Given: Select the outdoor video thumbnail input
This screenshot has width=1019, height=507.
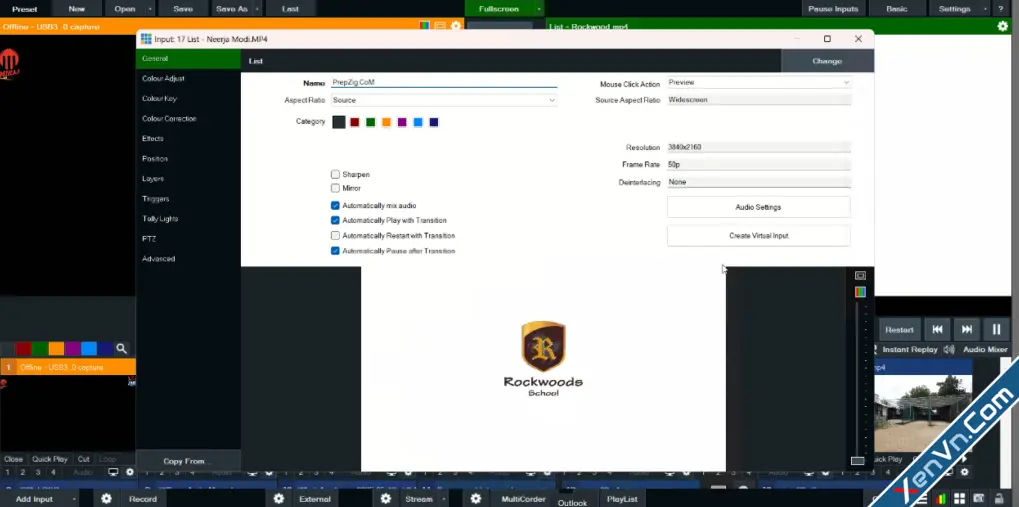Looking at the screenshot, I should click(x=923, y=413).
